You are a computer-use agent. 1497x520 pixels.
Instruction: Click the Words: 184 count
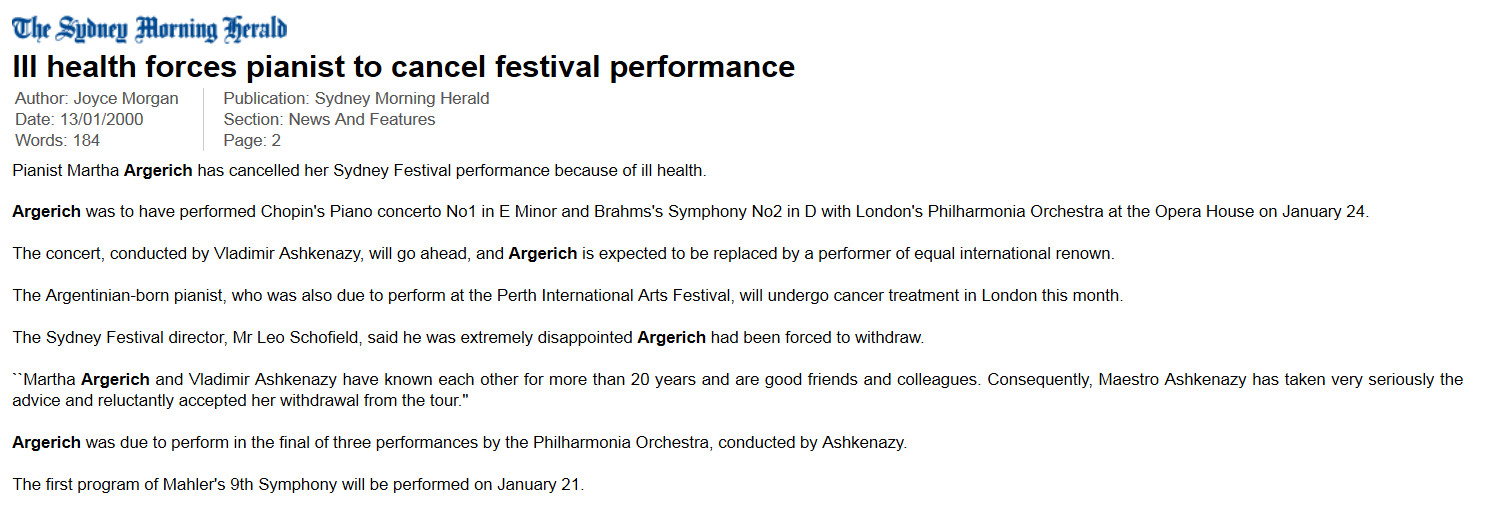pos(57,140)
